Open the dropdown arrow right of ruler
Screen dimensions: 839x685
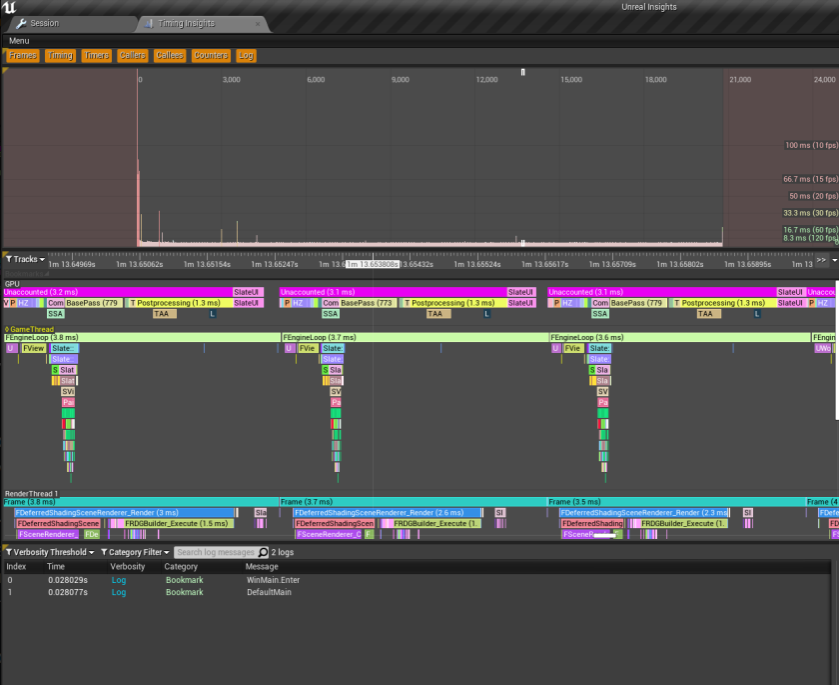coord(834,260)
